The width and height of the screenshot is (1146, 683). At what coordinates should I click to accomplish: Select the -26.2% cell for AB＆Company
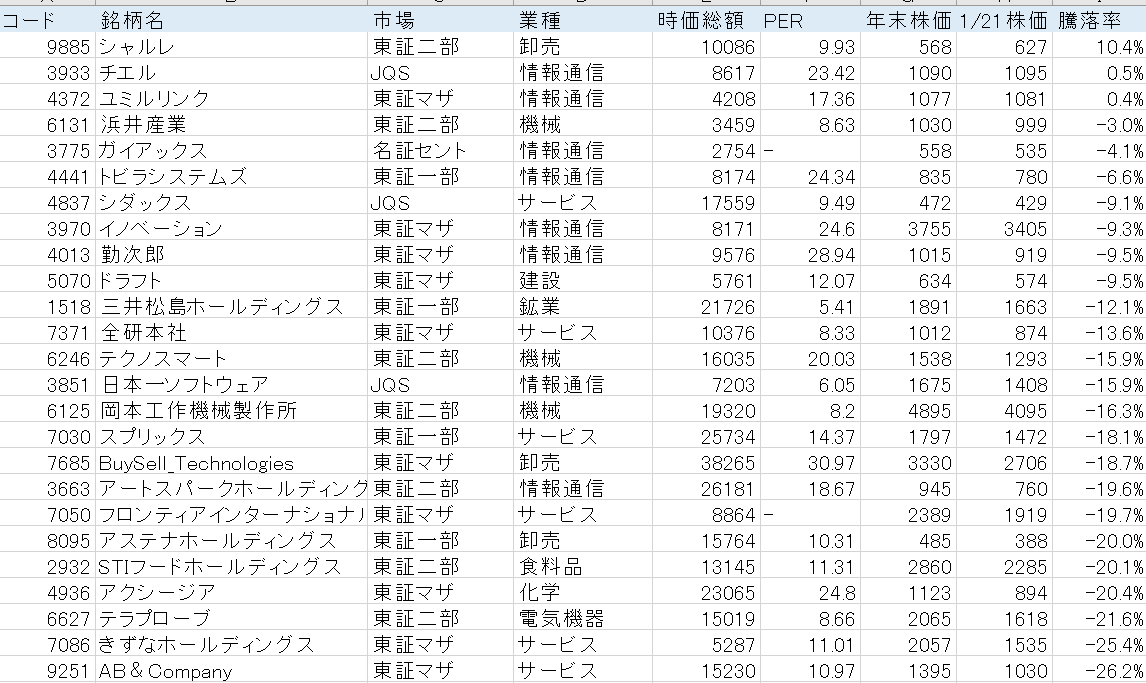tap(1100, 671)
